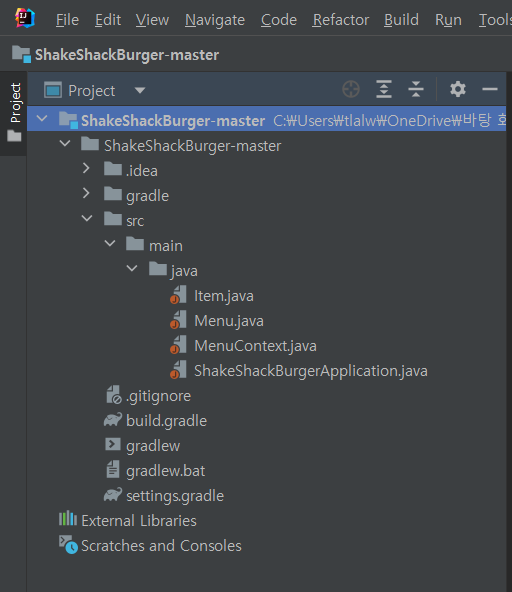Viewport: 512px width, 592px height.
Task: Click gradlew script icon
Action: click(113, 445)
